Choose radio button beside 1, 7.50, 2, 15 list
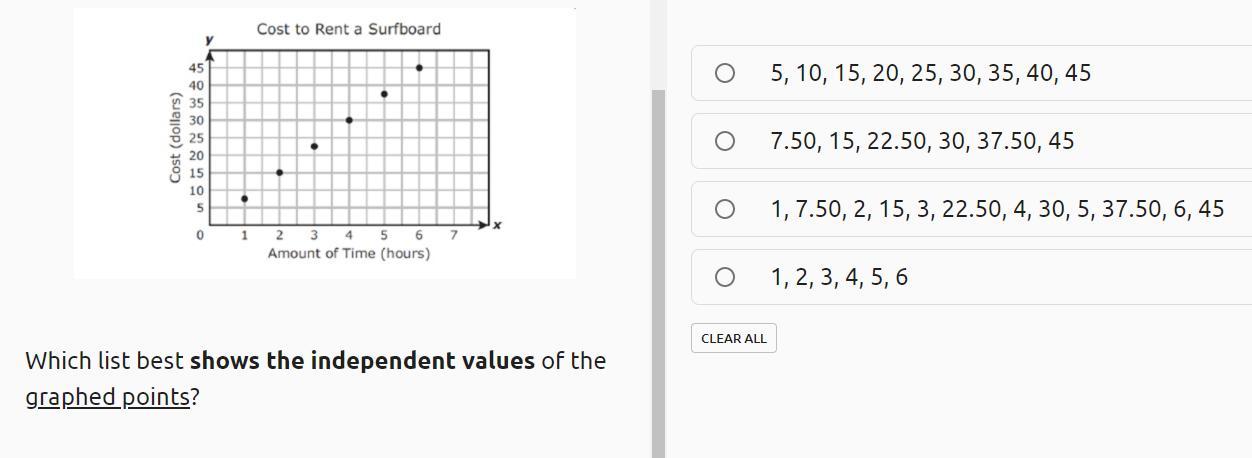 pyautogui.click(x=725, y=209)
